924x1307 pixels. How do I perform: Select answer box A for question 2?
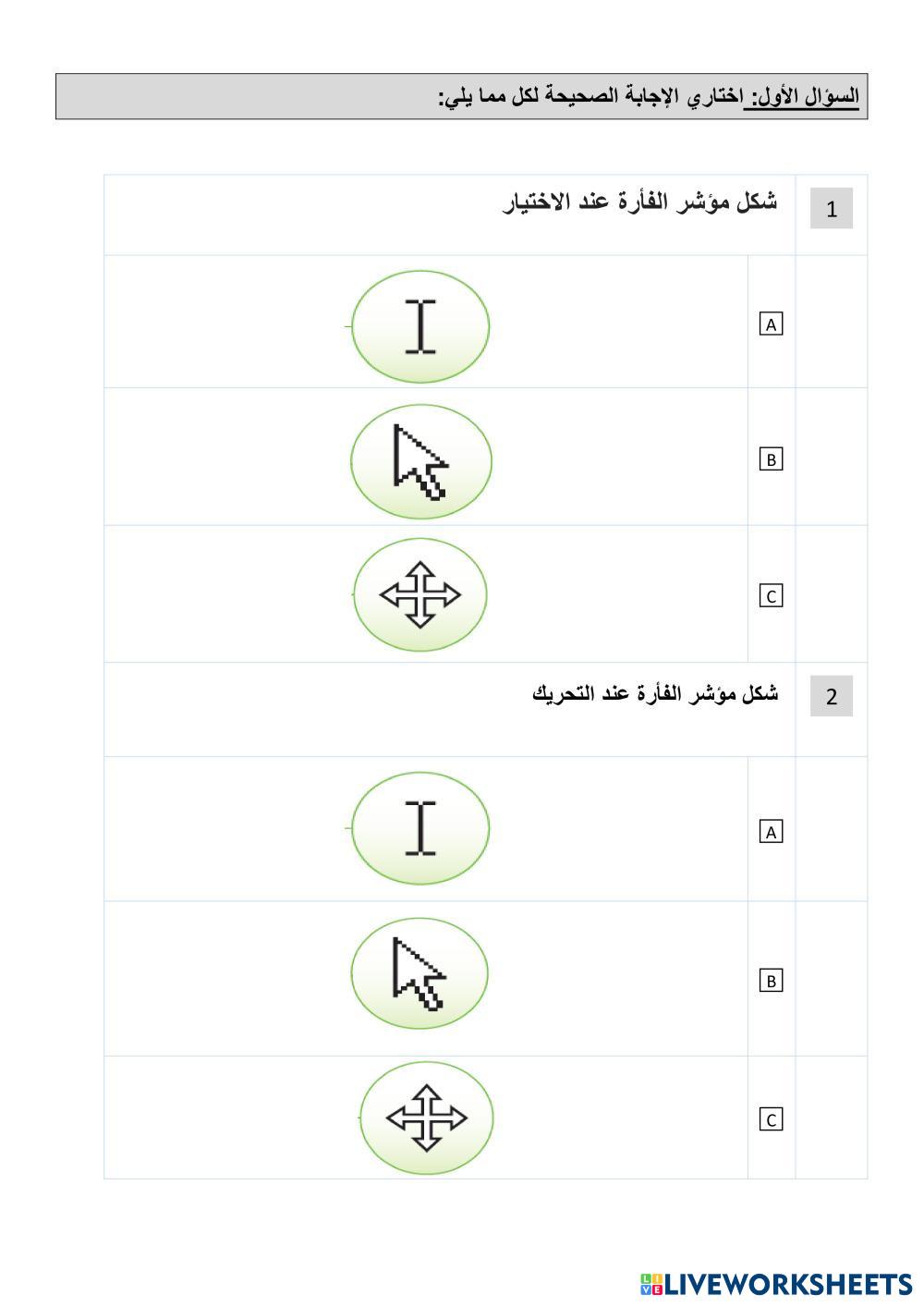[771, 832]
